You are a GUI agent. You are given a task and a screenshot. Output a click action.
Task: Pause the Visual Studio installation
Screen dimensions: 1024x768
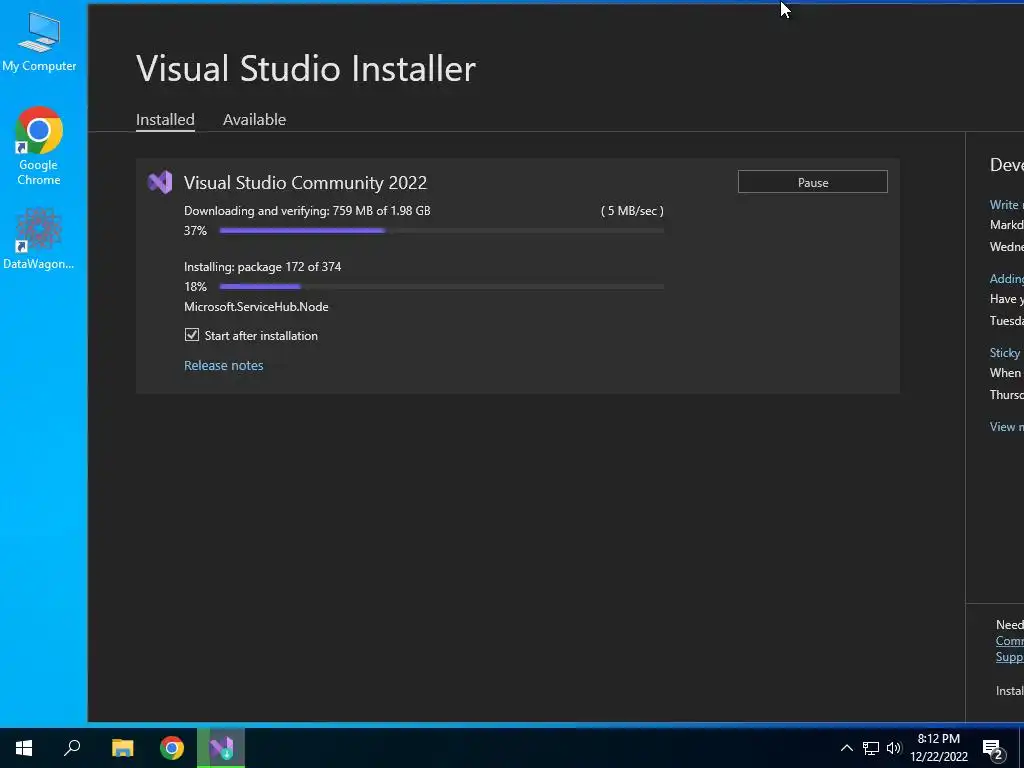[x=812, y=182]
